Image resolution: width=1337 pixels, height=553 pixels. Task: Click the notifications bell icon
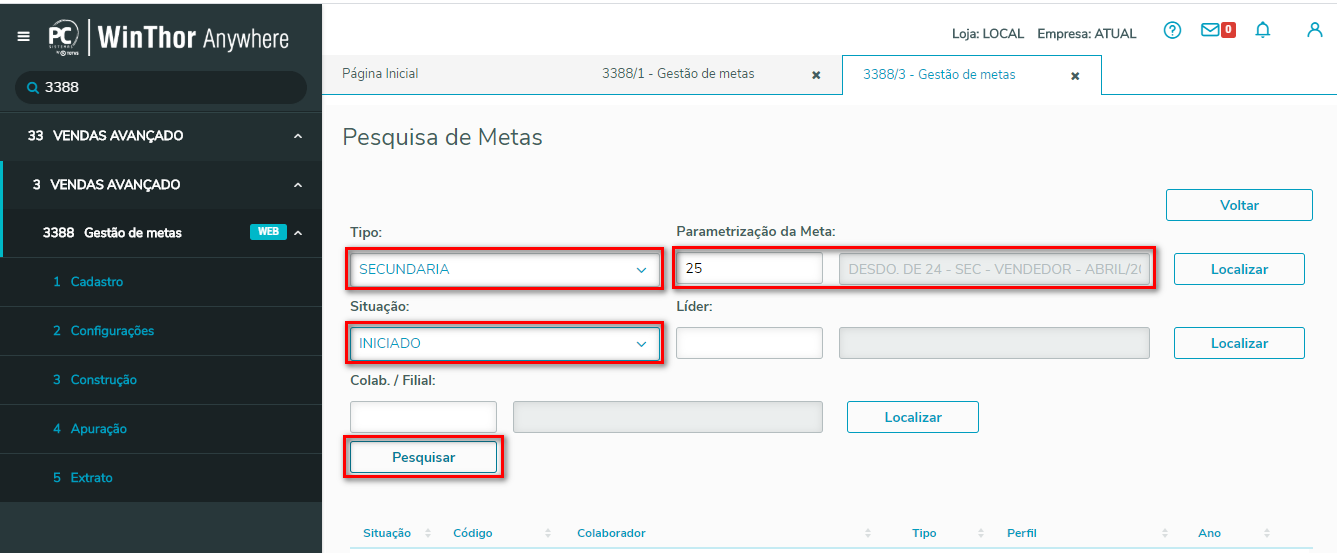tap(1263, 31)
